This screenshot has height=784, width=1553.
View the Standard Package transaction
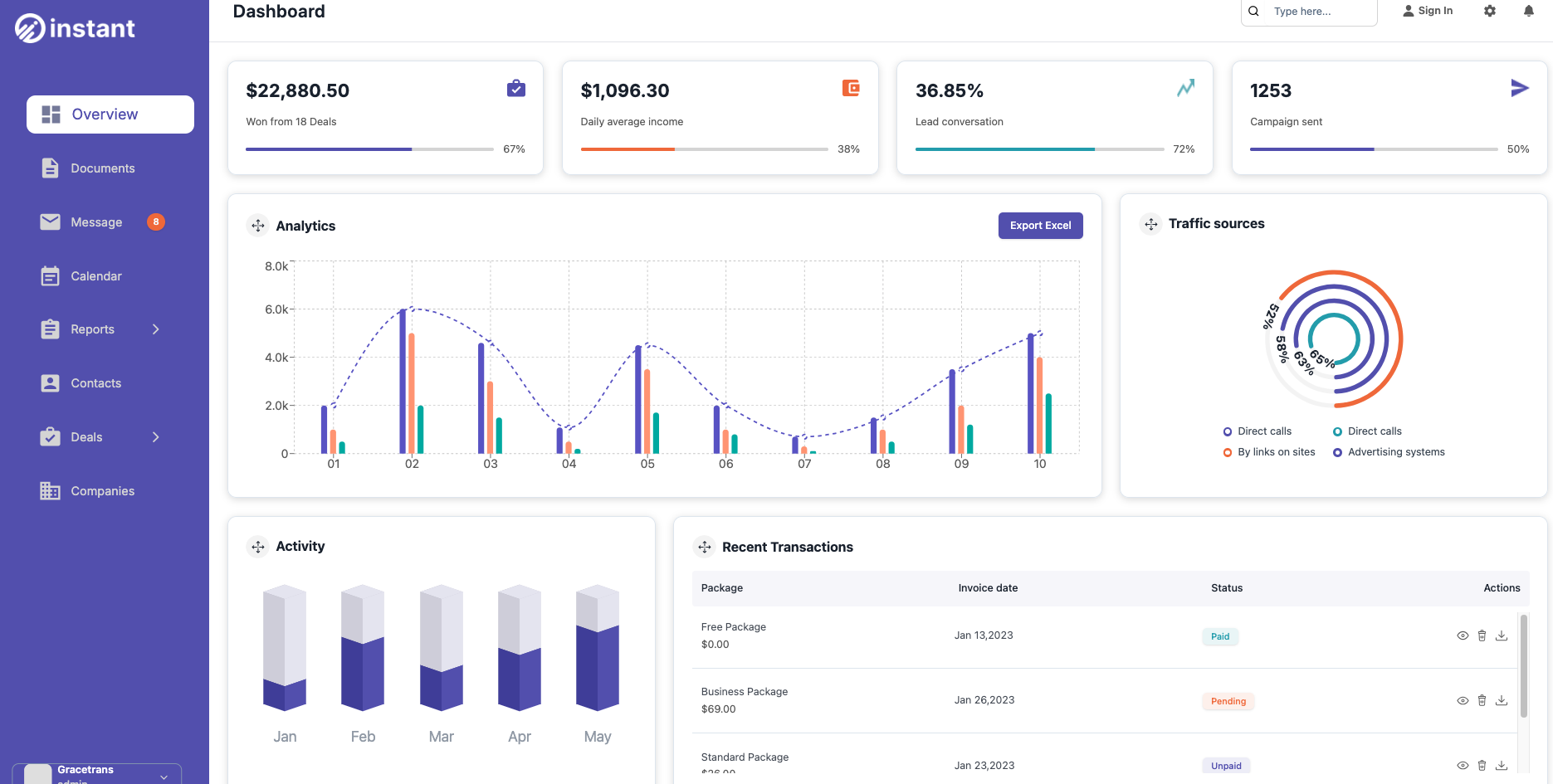point(1463,765)
